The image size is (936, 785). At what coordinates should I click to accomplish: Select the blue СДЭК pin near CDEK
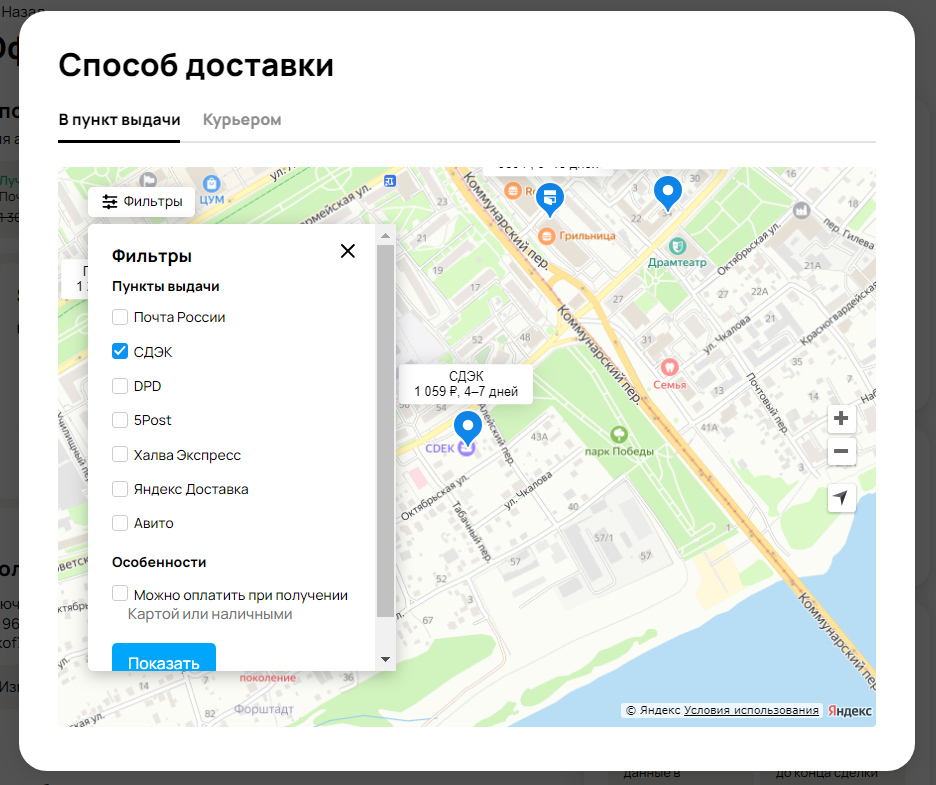pyautogui.click(x=467, y=429)
